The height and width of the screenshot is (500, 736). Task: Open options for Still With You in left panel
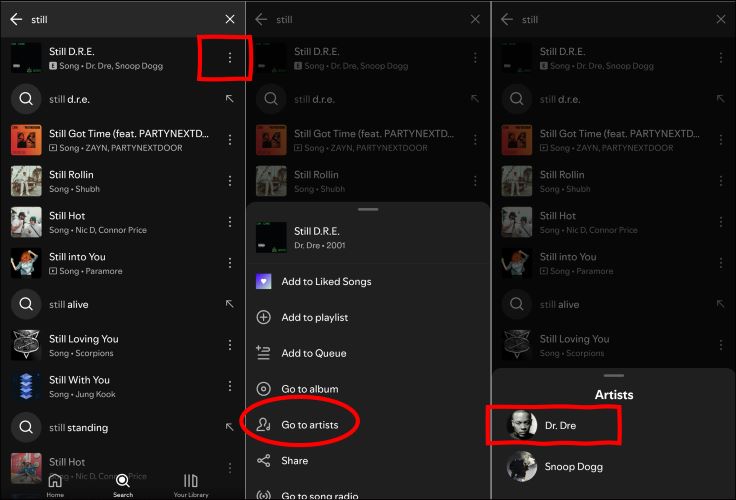pyautogui.click(x=230, y=386)
